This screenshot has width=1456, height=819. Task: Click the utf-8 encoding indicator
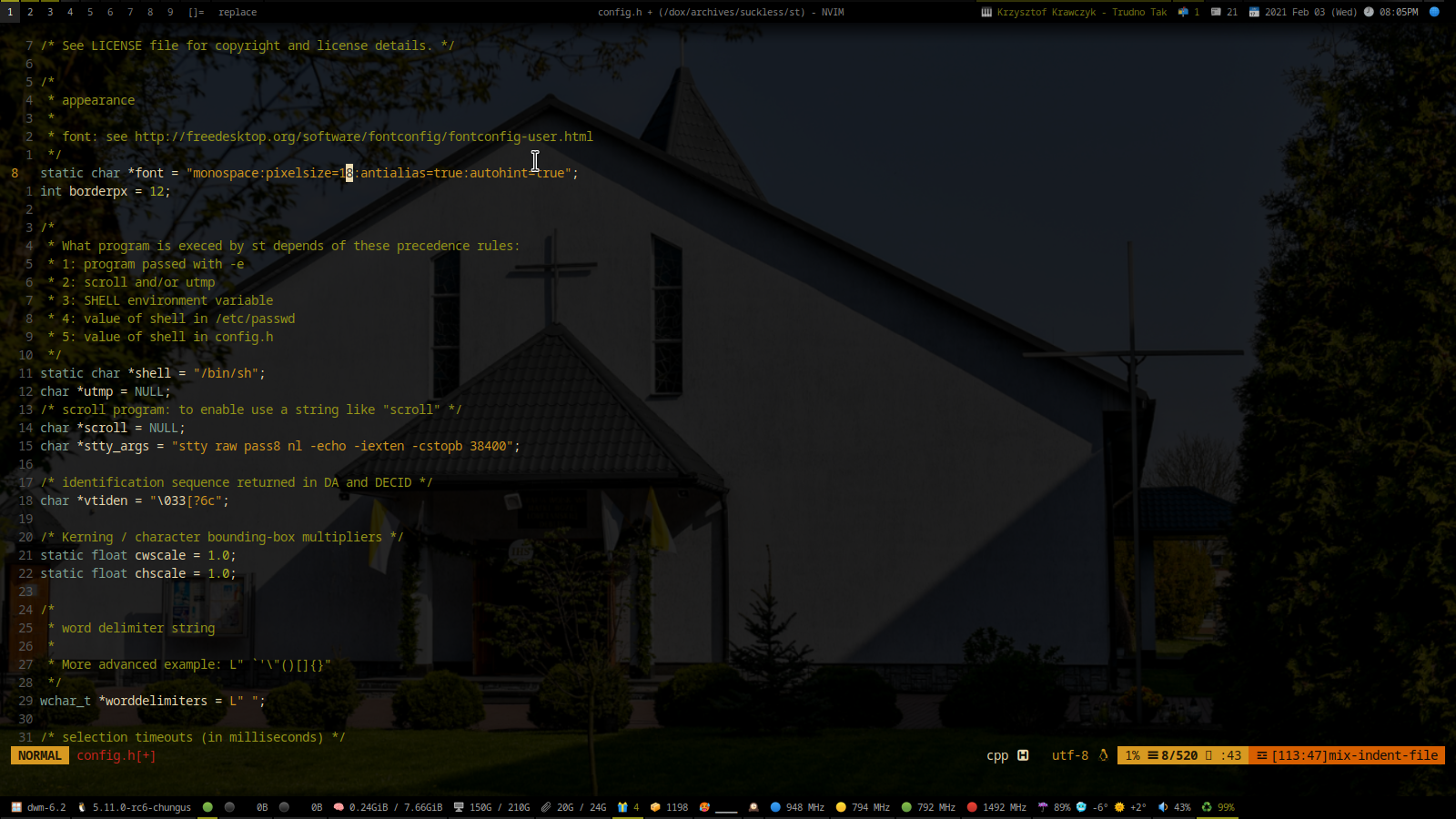click(x=1069, y=755)
